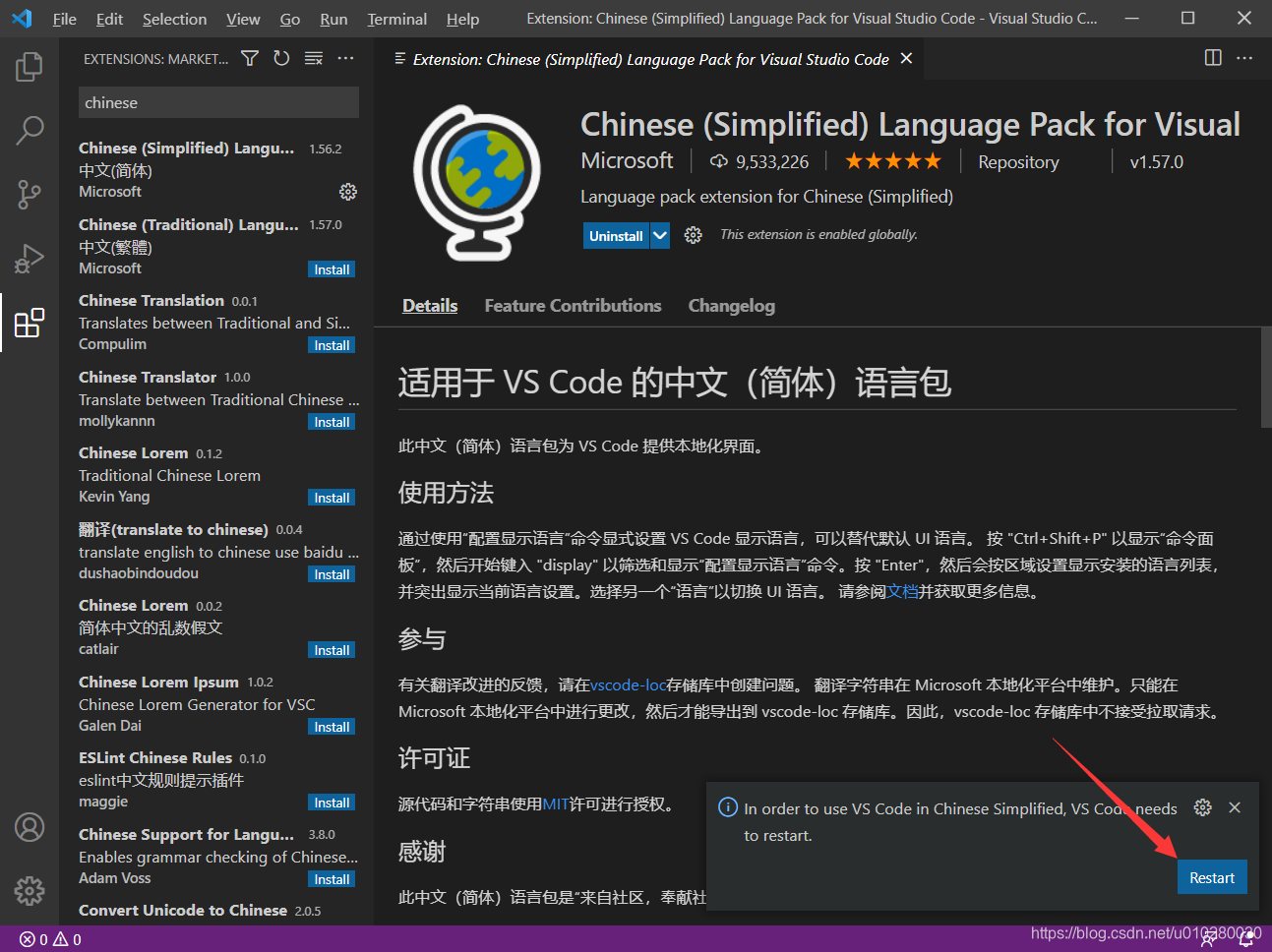Install ESLint Chinese Rules extension
Screen dimensions: 1272x952
click(332, 803)
